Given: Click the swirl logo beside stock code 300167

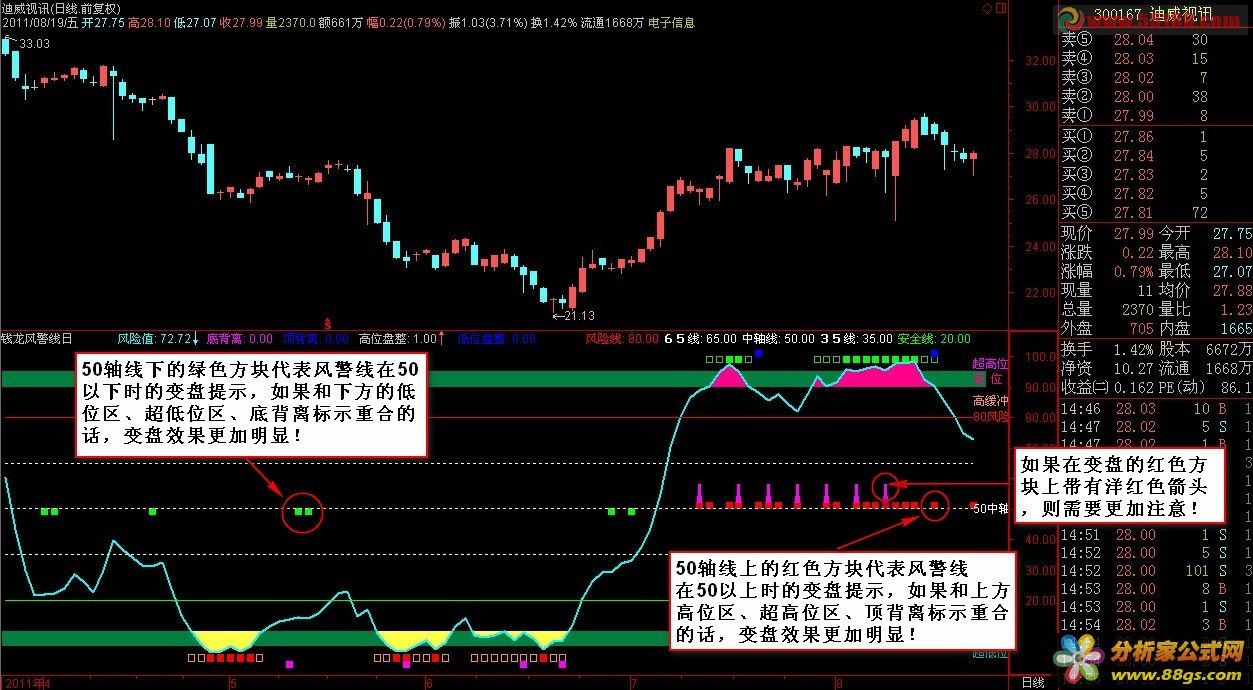Looking at the screenshot, I should [x=1070, y=19].
